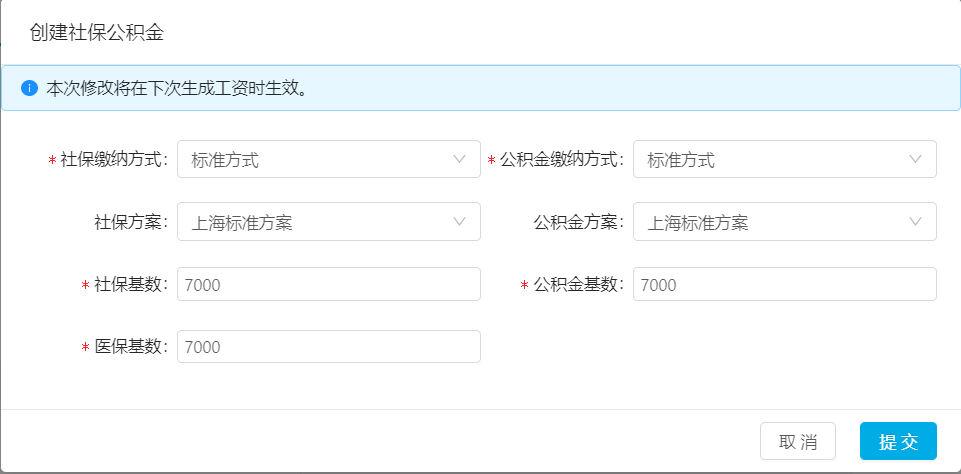Expand 社保方案 dropdown showing 上海标准方案
The height and width of the screenshot is (474, 961).
pyautogui.click(x=329, y=221)
